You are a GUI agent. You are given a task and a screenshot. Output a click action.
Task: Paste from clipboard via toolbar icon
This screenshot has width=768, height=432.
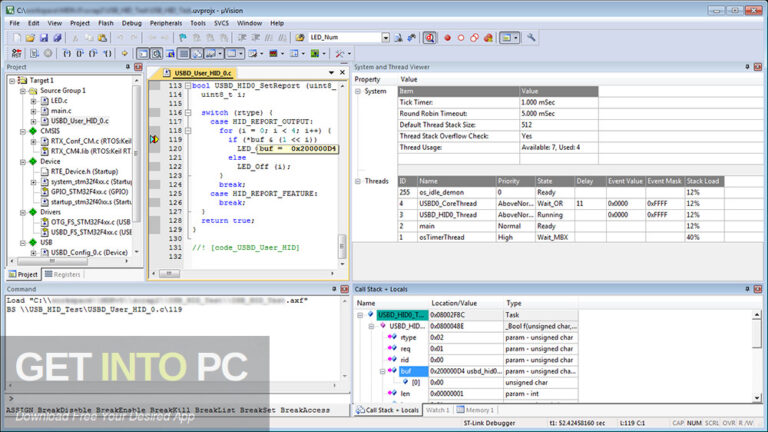point(102,38)
